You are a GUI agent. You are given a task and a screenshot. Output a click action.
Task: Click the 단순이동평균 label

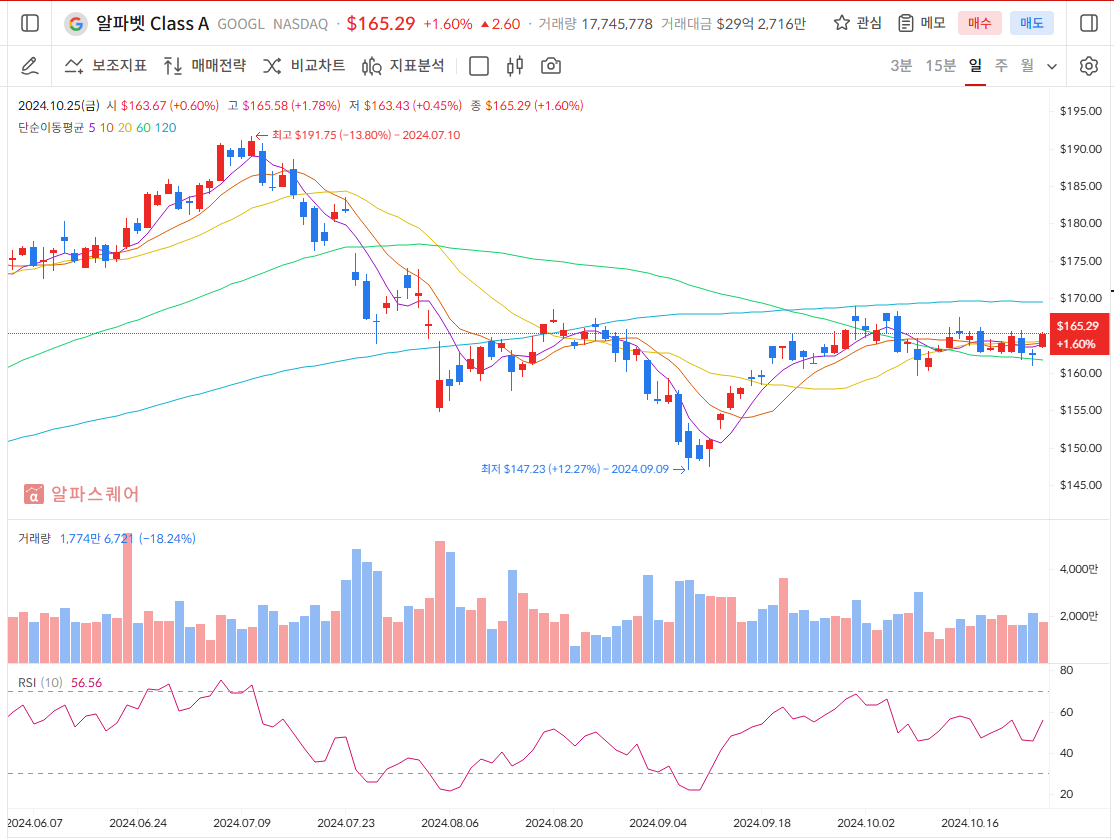[50, 128]
